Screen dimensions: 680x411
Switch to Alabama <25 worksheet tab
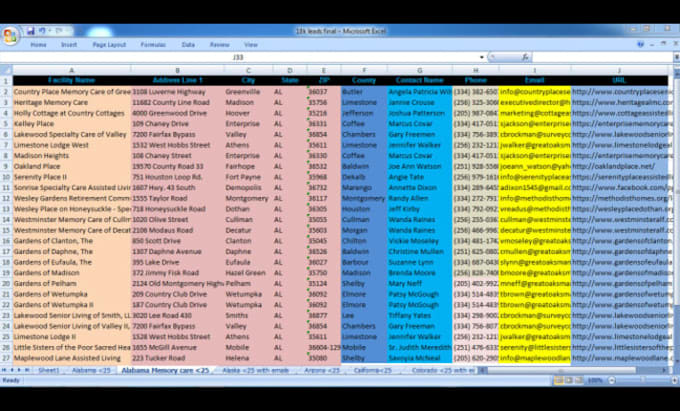(91, 370)
